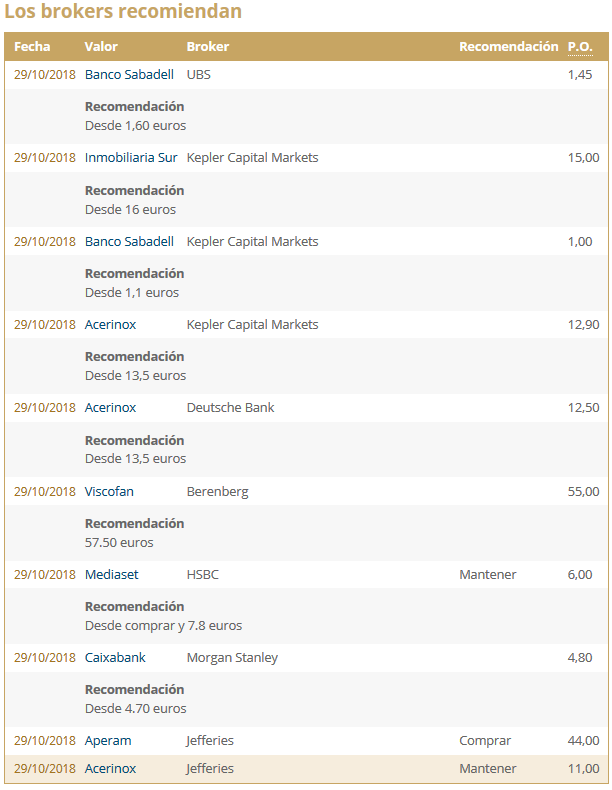Click the Comprar recommendation for Aperam
Viewport: 612px width, 790px height.
pos(485,741)
